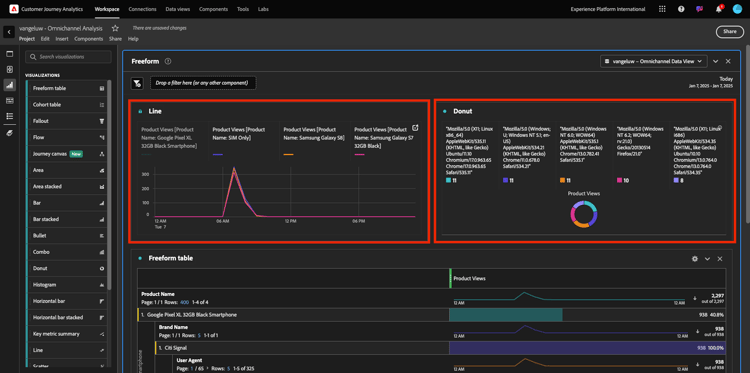Open the Project menu
750x373 pixels.
tap(27, 39)
